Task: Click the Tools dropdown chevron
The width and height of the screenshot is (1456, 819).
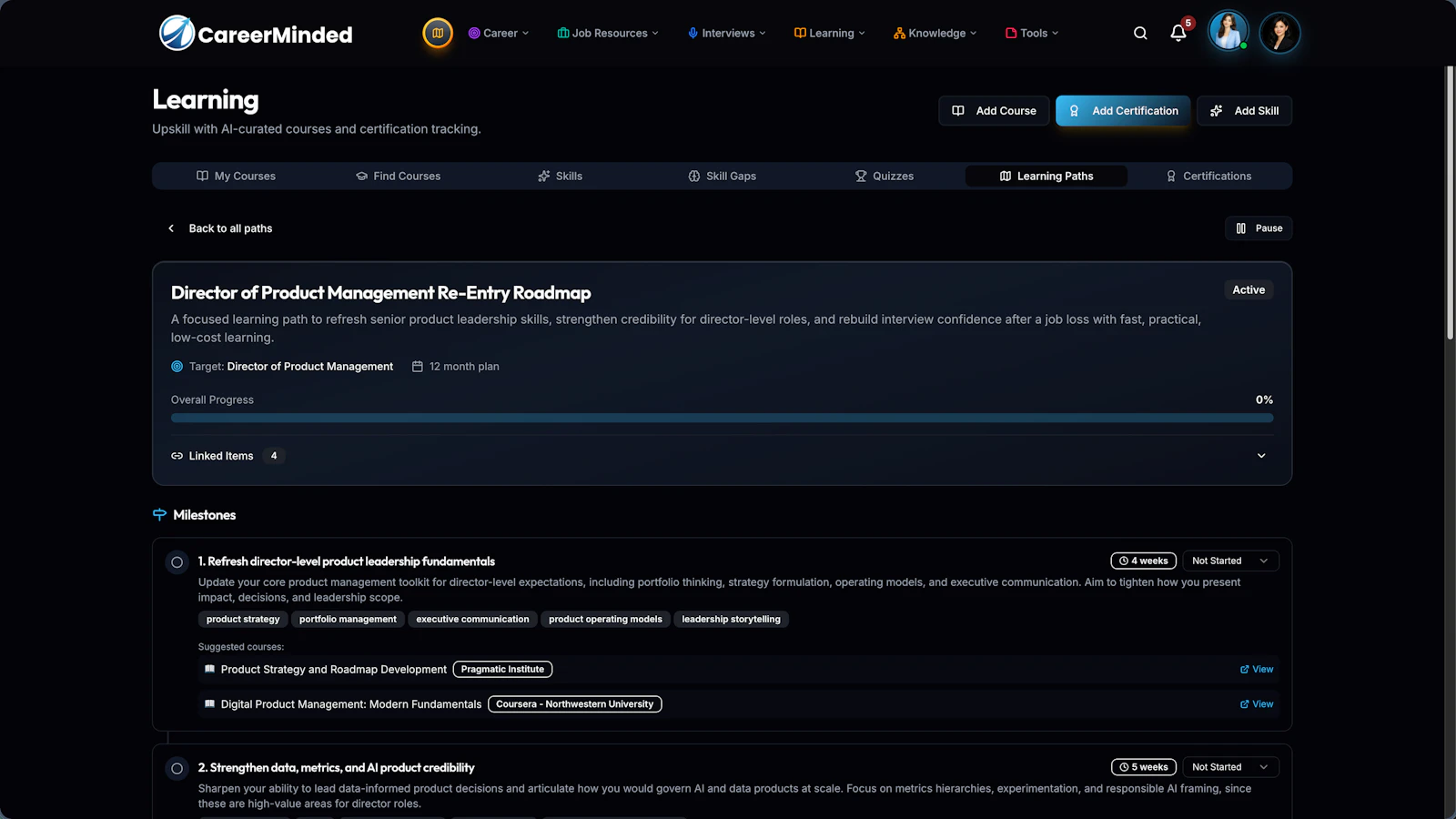Action: pyautogui.click(x=1055, y=33)
